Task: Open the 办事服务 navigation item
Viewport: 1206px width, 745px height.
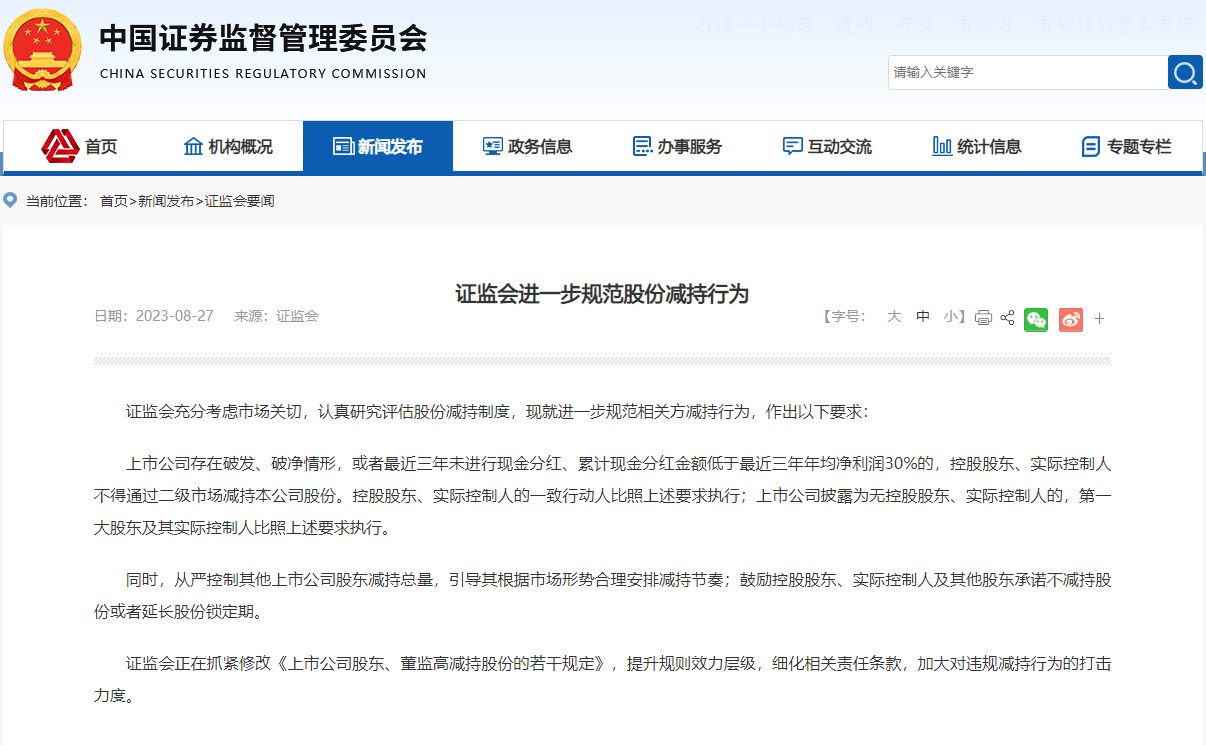Action: pos(677,147)
